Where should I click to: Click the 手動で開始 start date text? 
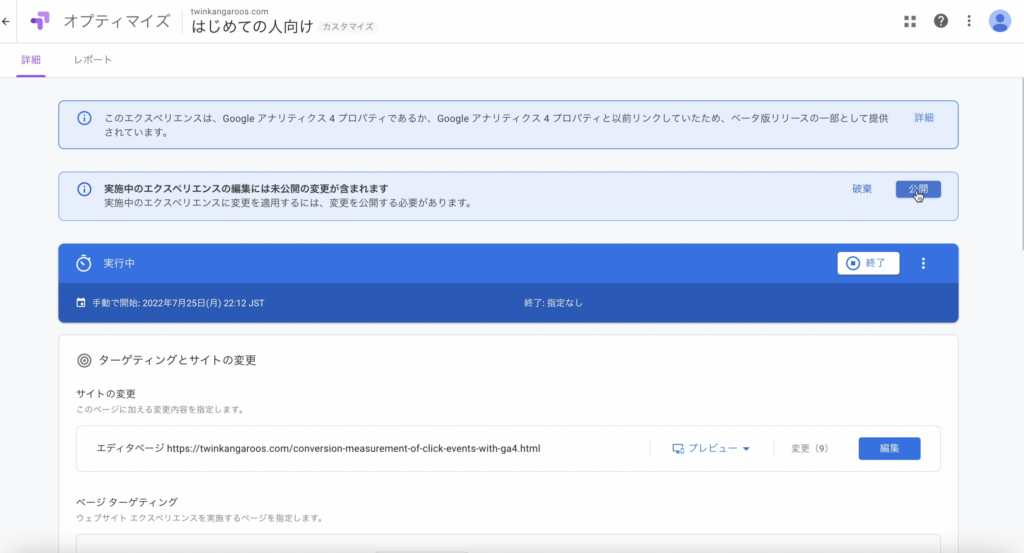pyautogui.click(x=178, y=303)
